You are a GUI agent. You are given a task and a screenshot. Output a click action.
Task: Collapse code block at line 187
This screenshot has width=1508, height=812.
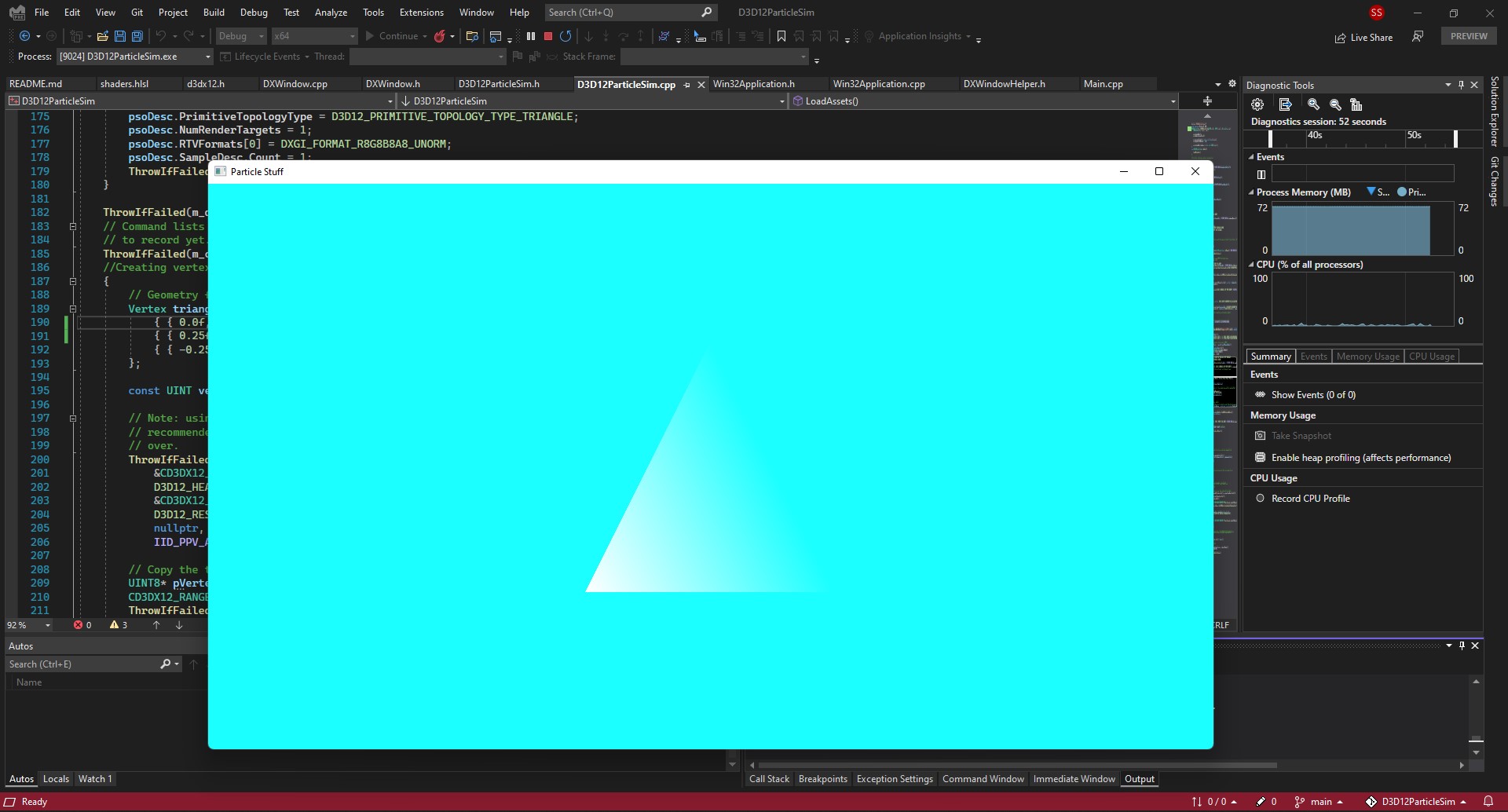tap(73, 281)
